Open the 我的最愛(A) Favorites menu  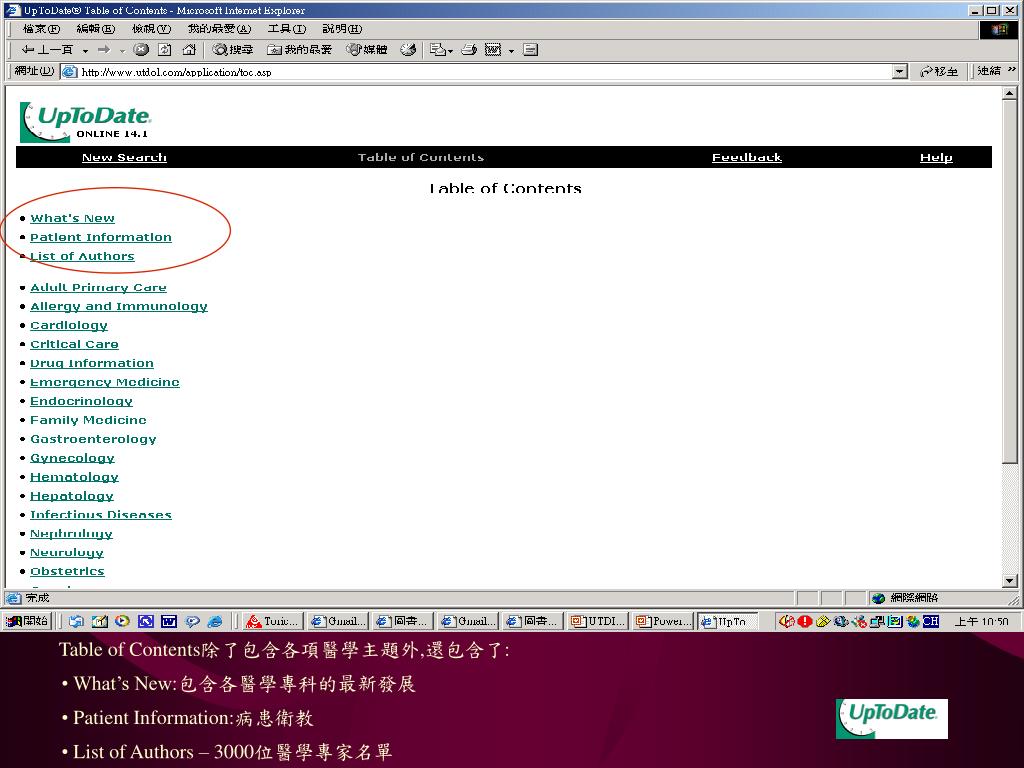click(x=219, y=29)
